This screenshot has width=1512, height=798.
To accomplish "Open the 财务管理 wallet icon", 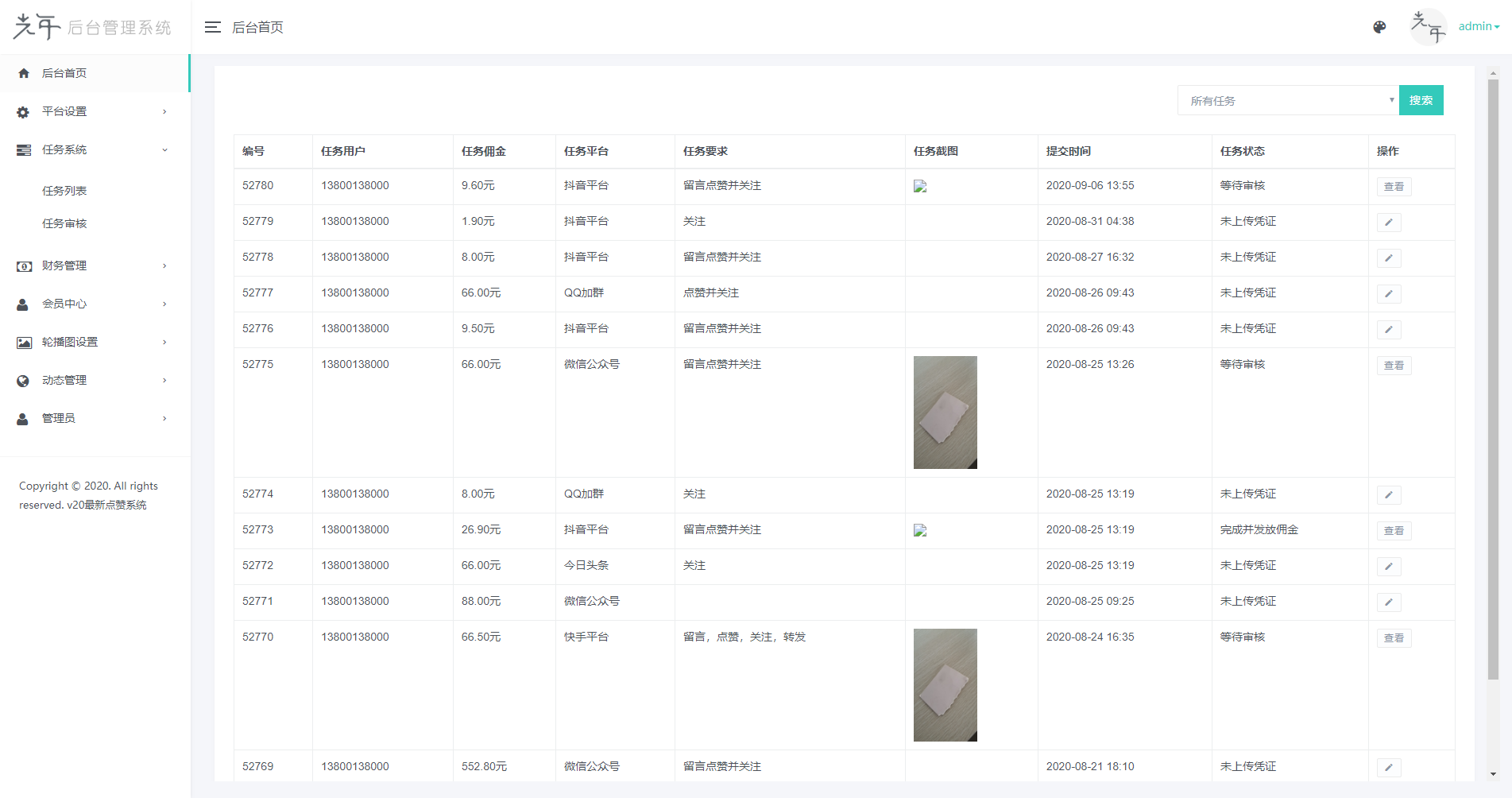I will click(24, 265).
